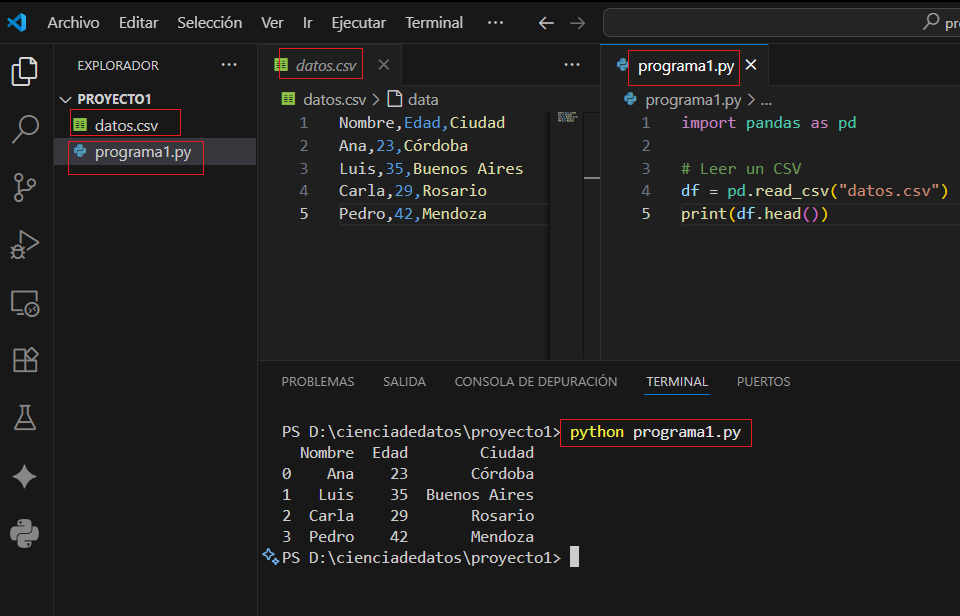The image size is (960, 616).
Task: Click the go back navigation arrow
Action: pyautogui.click(x=546, y=22)
